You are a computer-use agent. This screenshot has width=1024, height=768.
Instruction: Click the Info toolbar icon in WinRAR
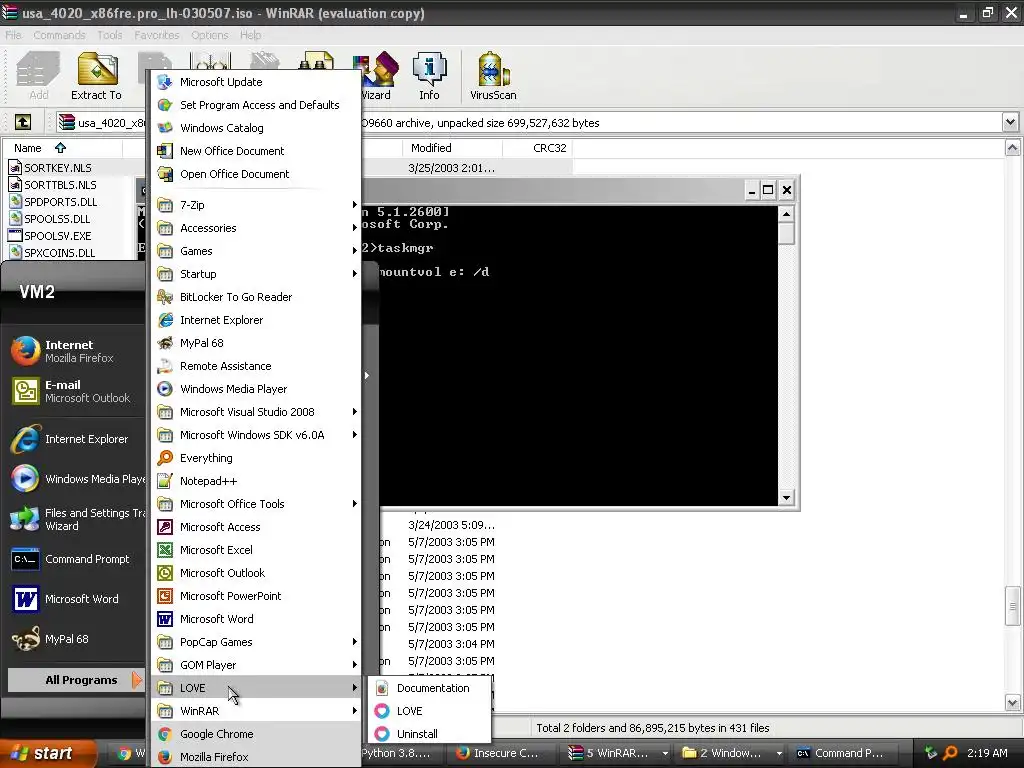[429, 76]
